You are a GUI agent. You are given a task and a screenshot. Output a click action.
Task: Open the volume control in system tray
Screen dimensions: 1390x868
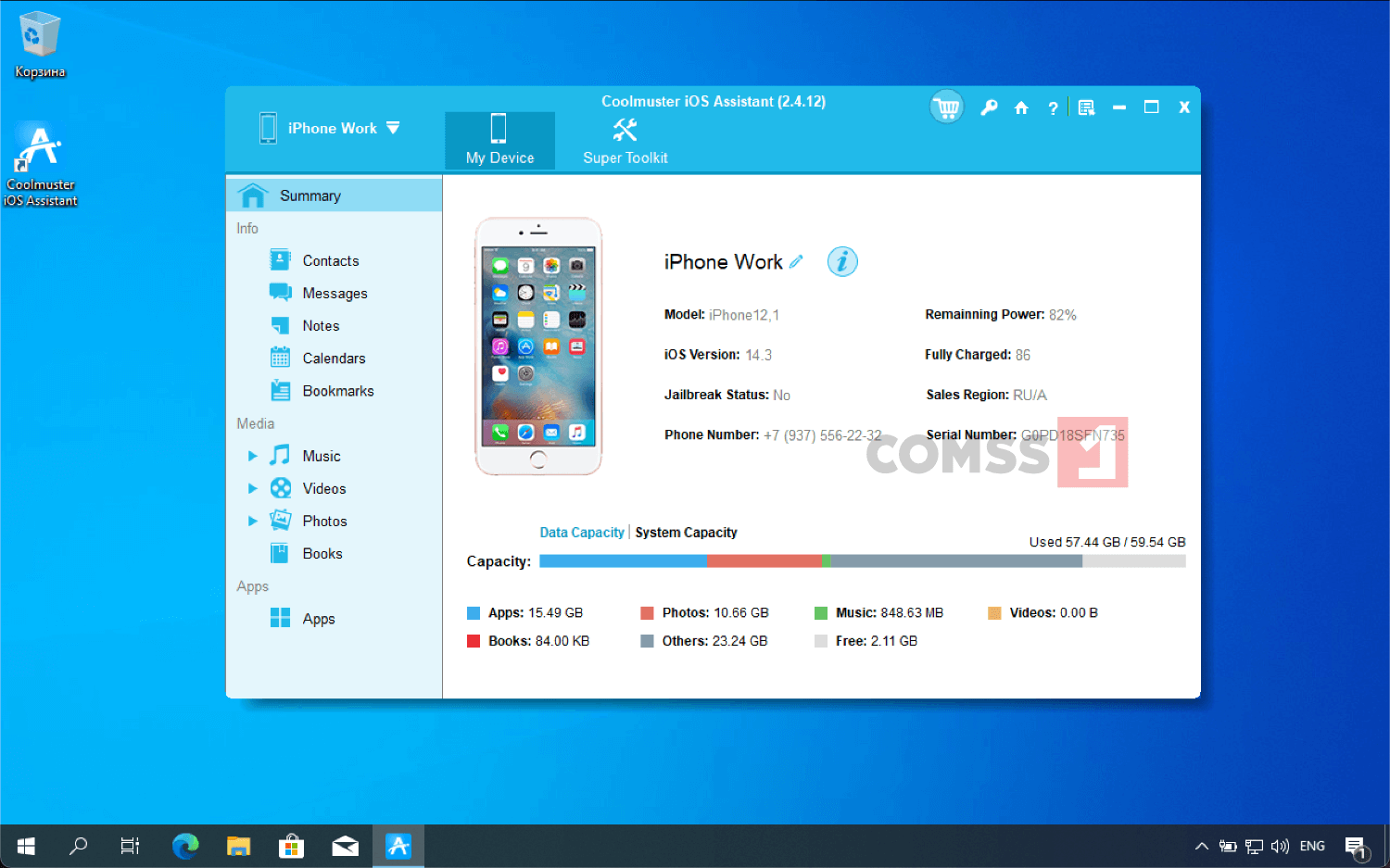[x=1281, y=846]
